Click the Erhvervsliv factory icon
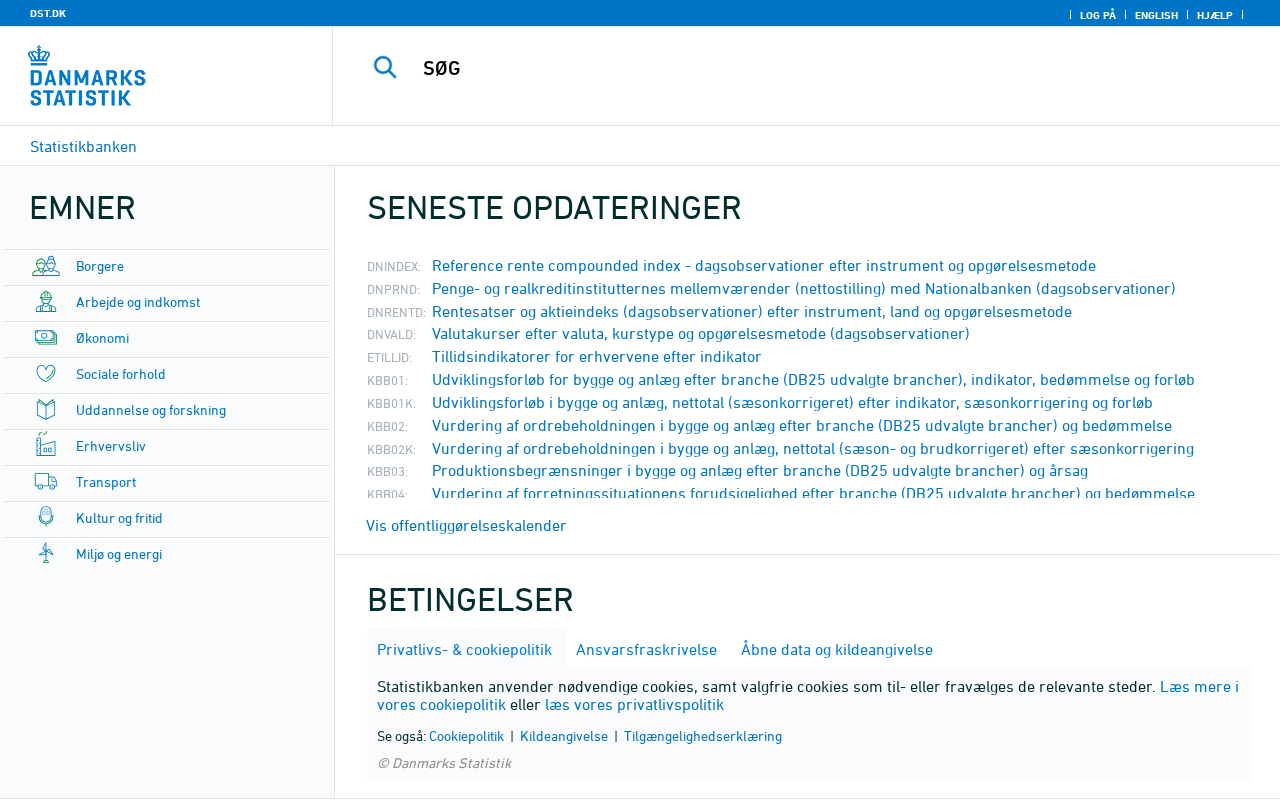1280x800 pixels. coord(46,446)
